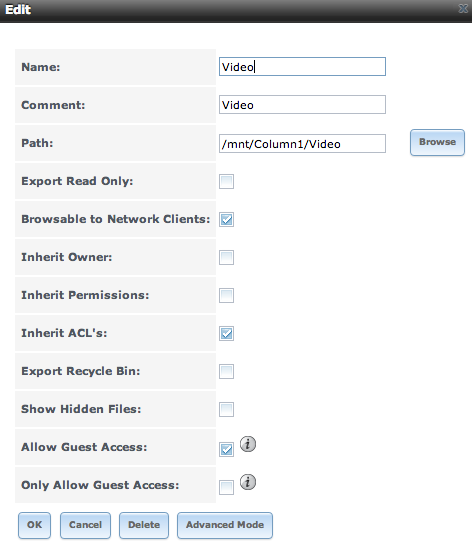Click the Browse button for Path
Screen dimensions: 472x549
point(437,142)
